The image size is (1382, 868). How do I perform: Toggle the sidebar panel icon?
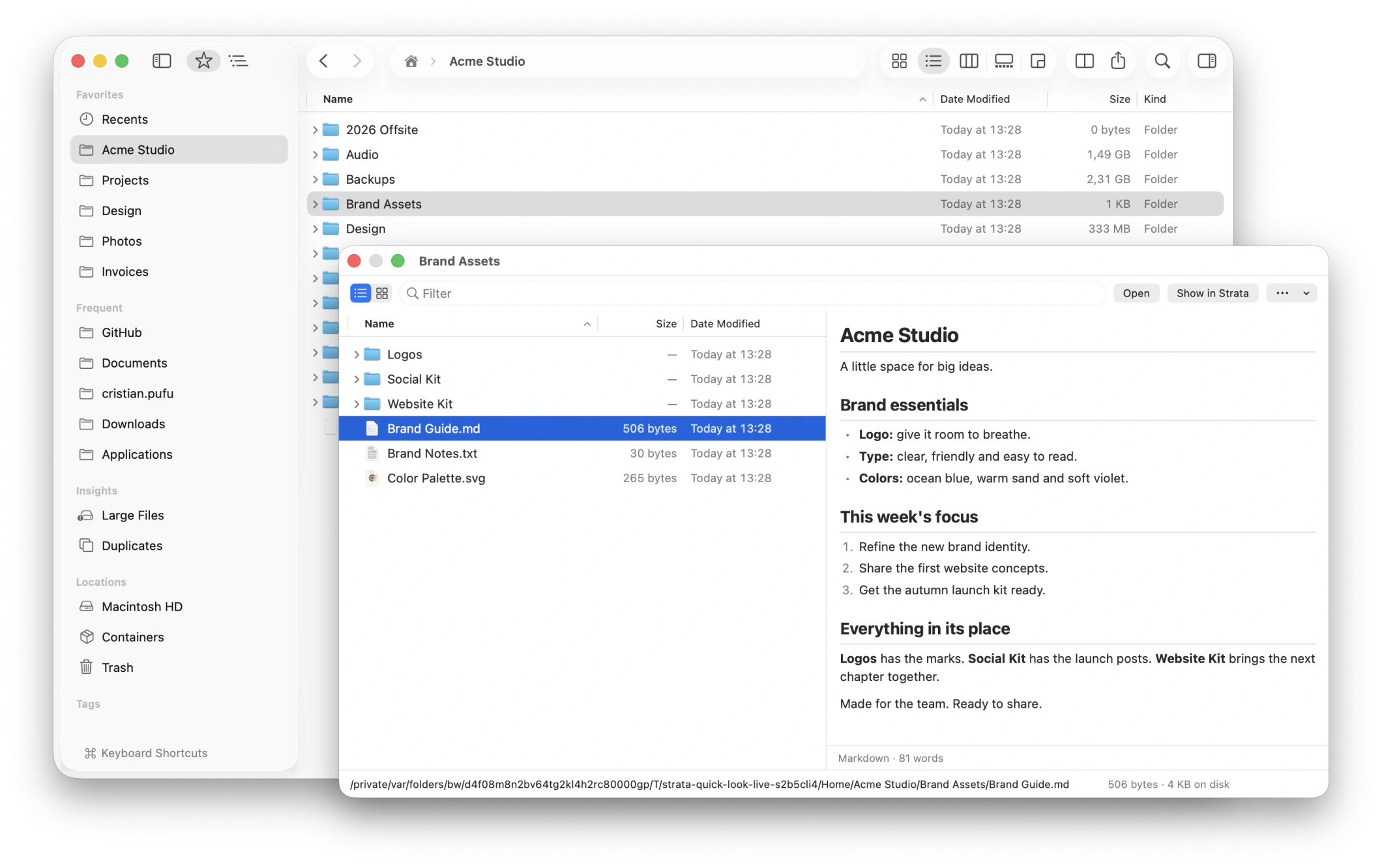click(162, 61)
